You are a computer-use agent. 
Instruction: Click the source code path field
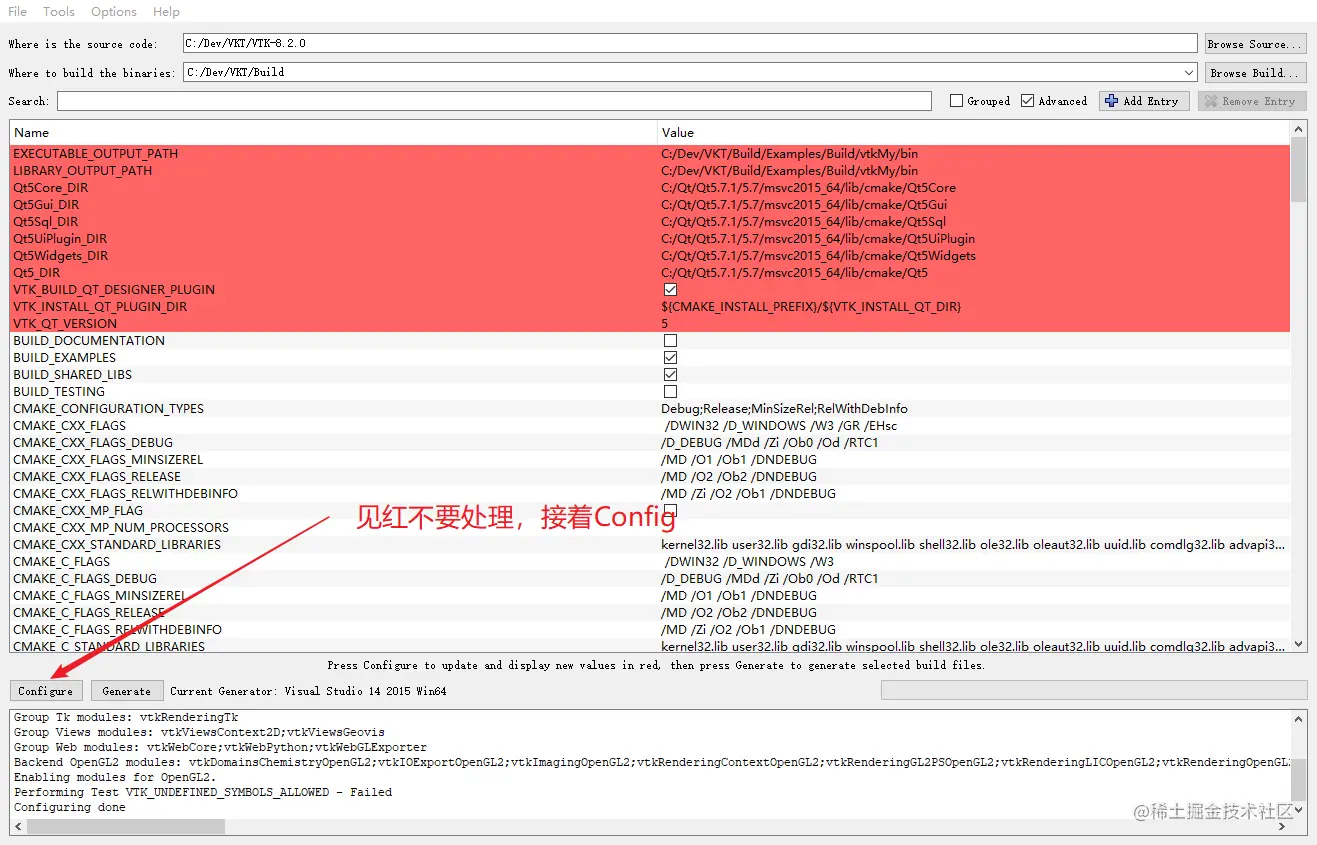tap(690, 44)
